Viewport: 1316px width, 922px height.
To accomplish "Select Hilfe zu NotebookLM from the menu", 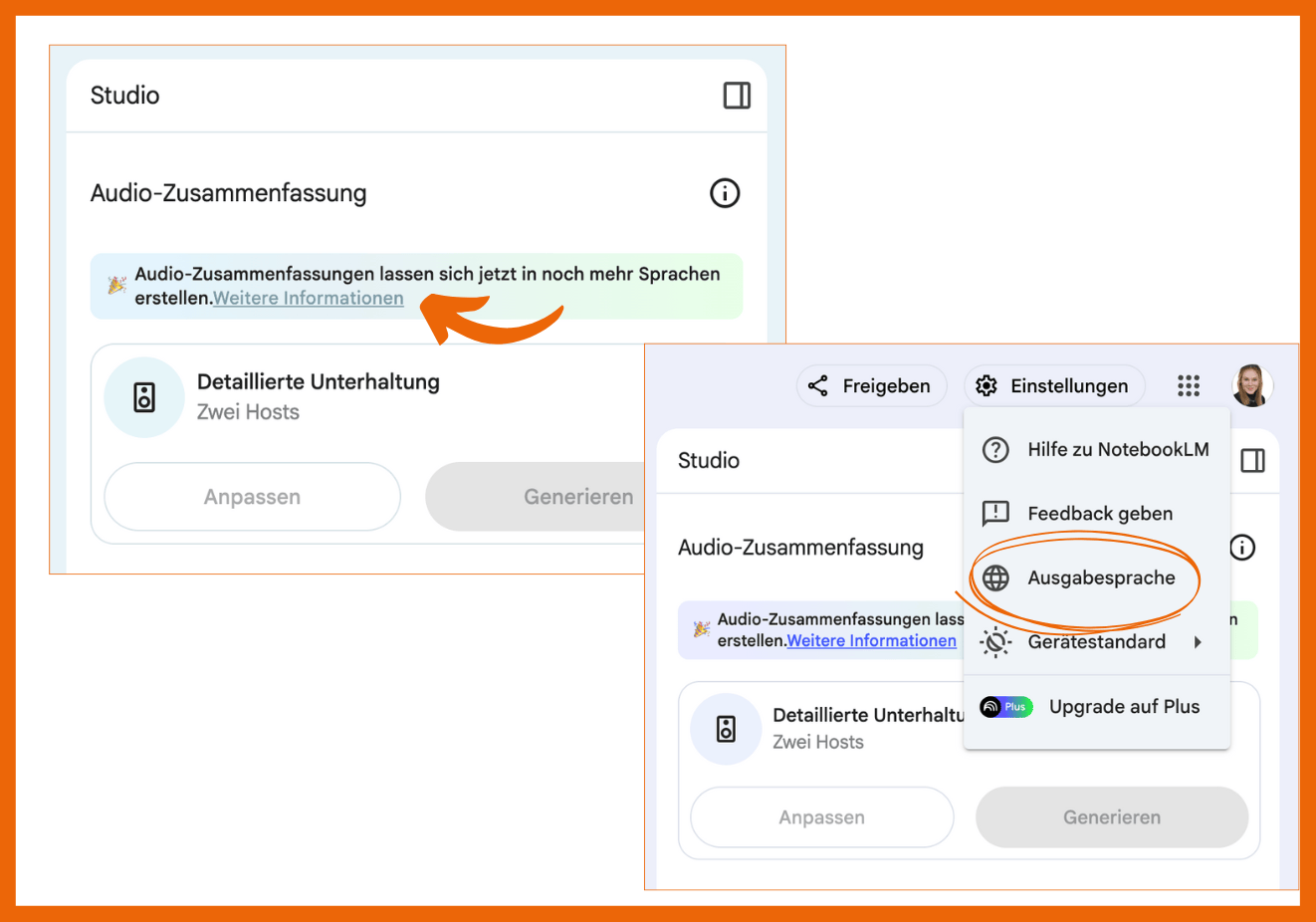I will click(1097, 450).
